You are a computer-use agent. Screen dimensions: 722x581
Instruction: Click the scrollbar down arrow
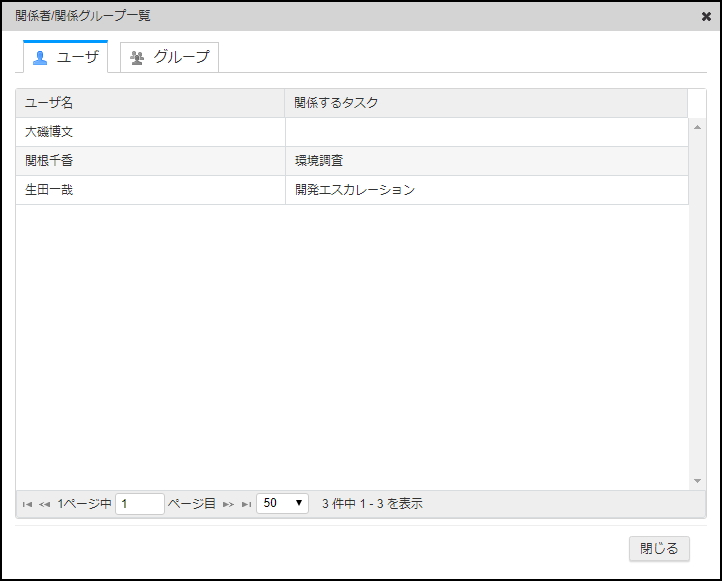(698, 481)
